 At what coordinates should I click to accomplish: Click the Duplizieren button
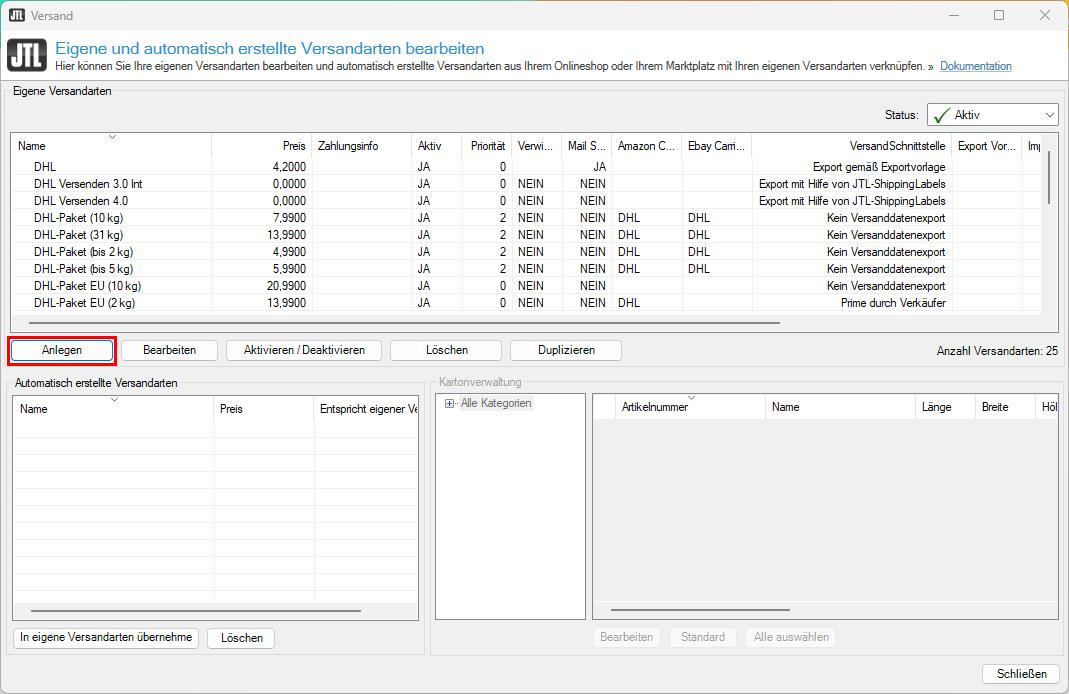pos(566,350)
